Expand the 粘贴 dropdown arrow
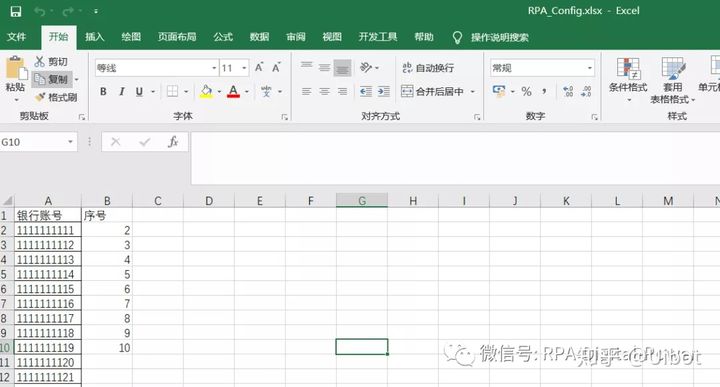The height and width of the screenshot is (387, 720). tap(16, 99)
